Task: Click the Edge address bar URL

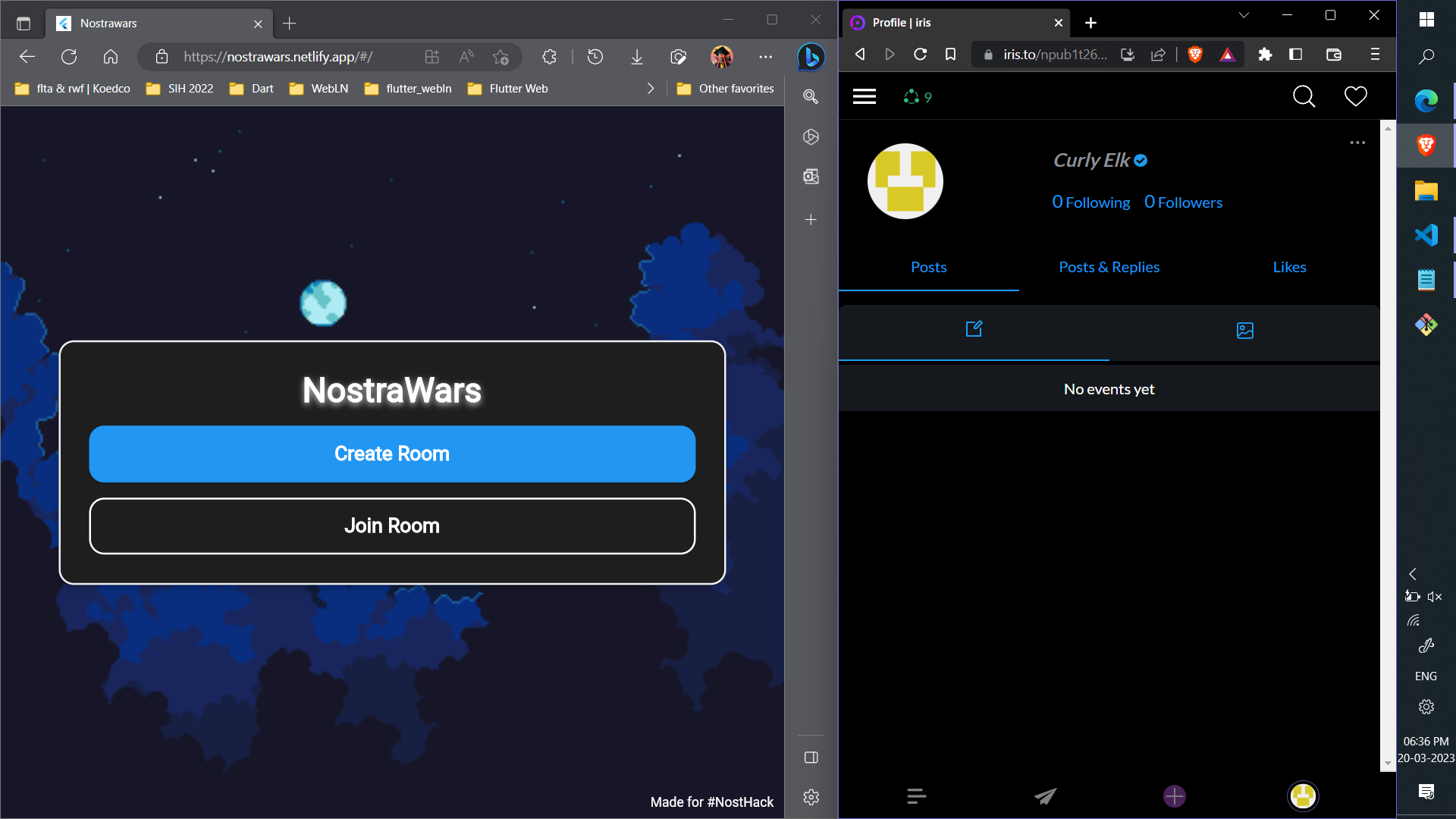Action: pyautogui.click(x=278, y=57)
